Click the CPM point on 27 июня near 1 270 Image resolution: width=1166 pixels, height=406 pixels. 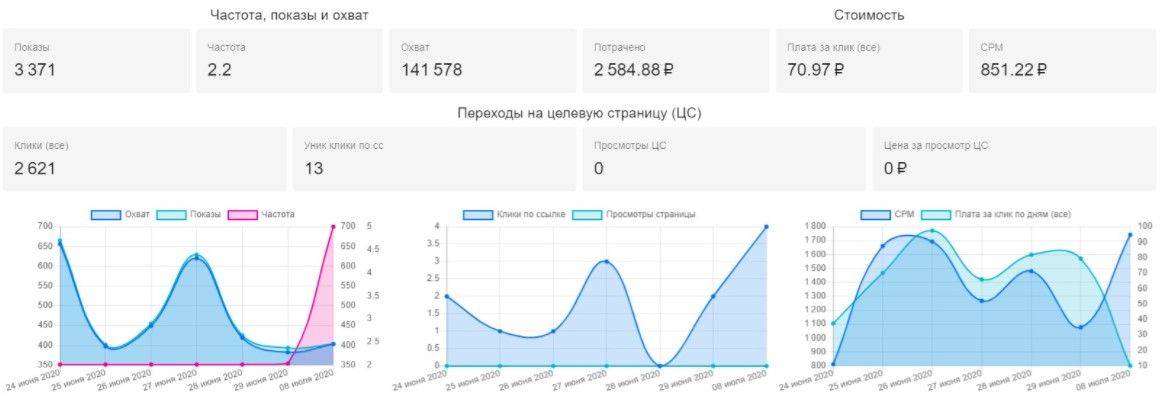[982, 300]
